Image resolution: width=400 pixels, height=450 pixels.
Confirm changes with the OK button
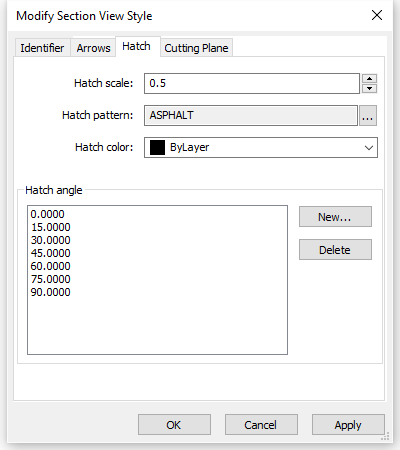(174, 425)
